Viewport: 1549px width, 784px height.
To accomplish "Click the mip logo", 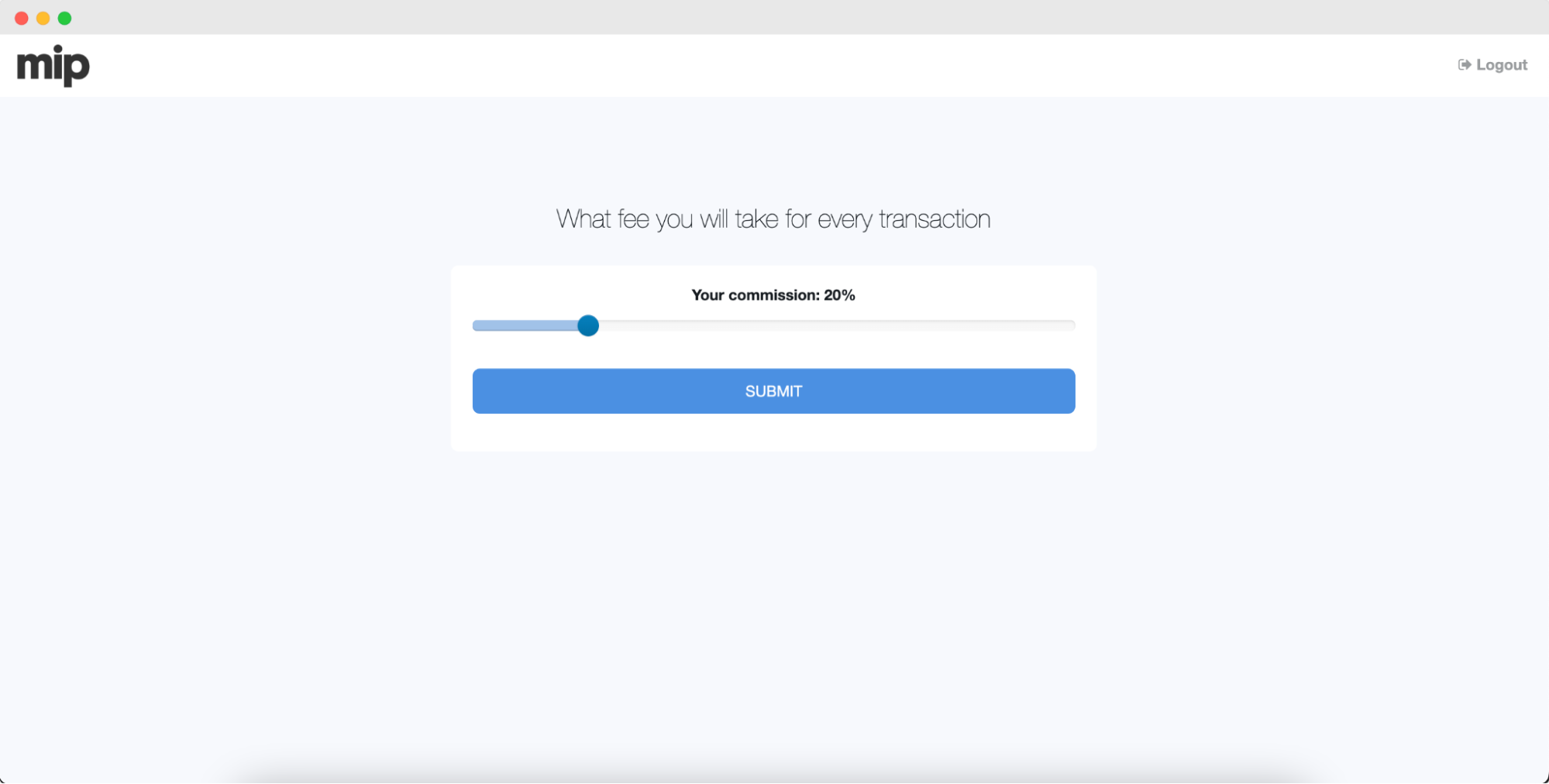I will click(53, 66).
